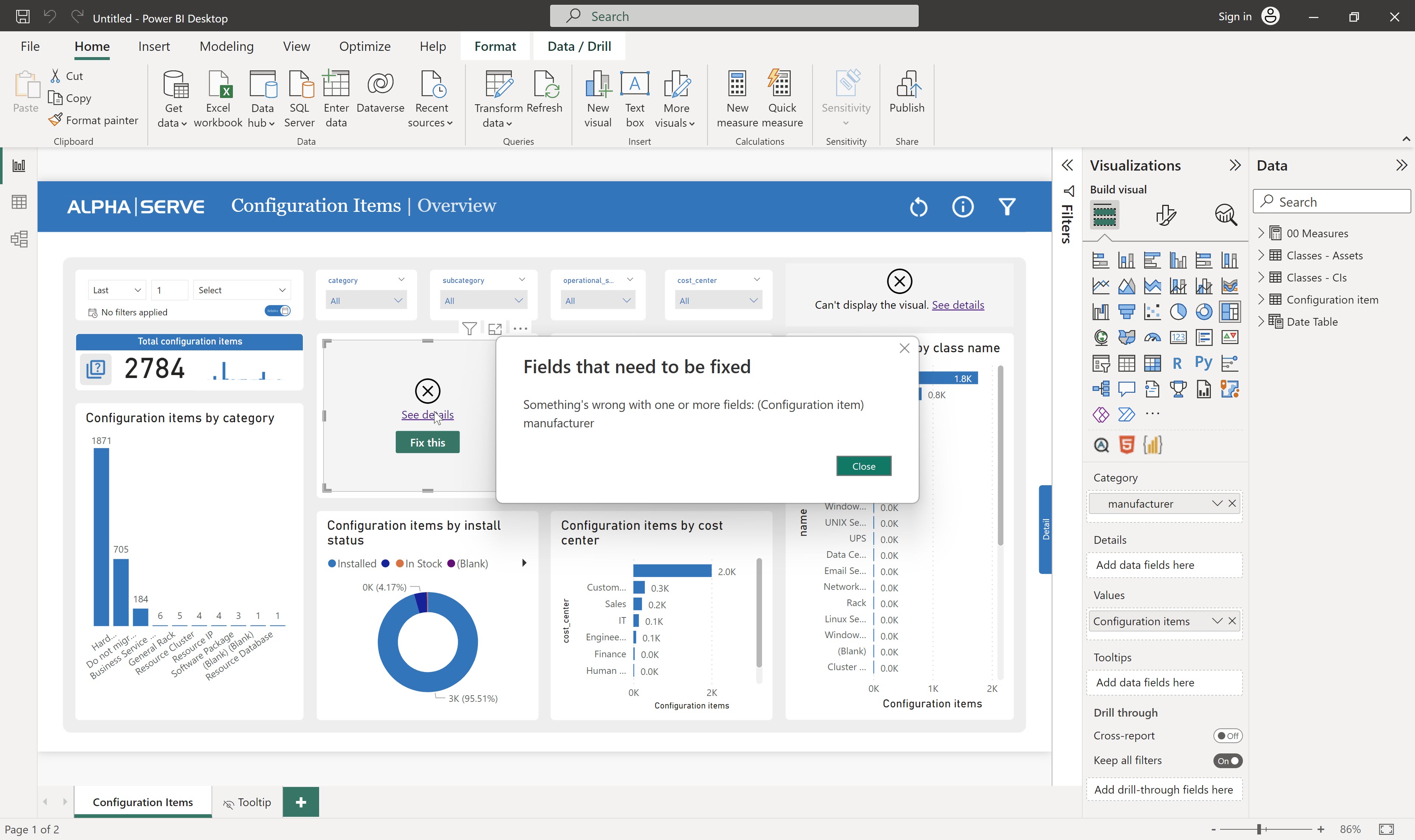Click the Q&A visual icon
The width and height of the screenshot is (1415, 840).
(1126, 389)
